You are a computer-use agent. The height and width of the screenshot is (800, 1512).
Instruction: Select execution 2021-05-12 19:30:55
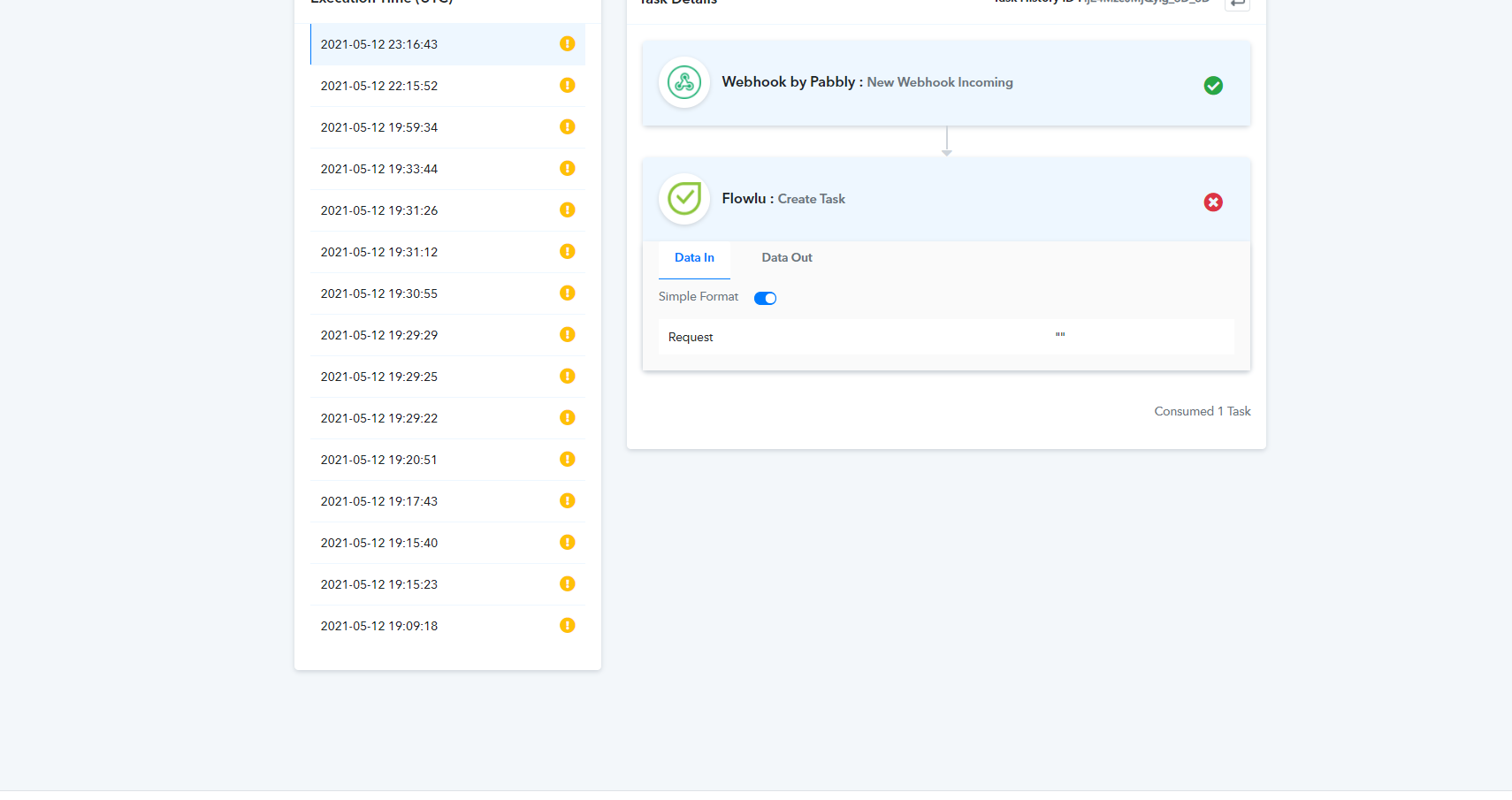447,293
